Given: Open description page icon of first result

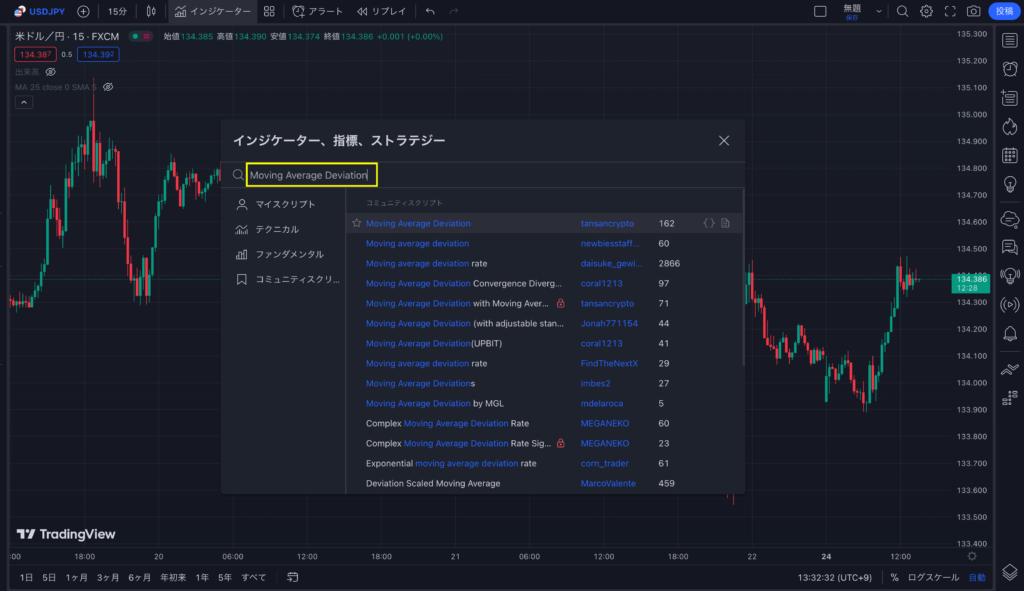Looking at the screenshot, I should click(x=726, y=223).
